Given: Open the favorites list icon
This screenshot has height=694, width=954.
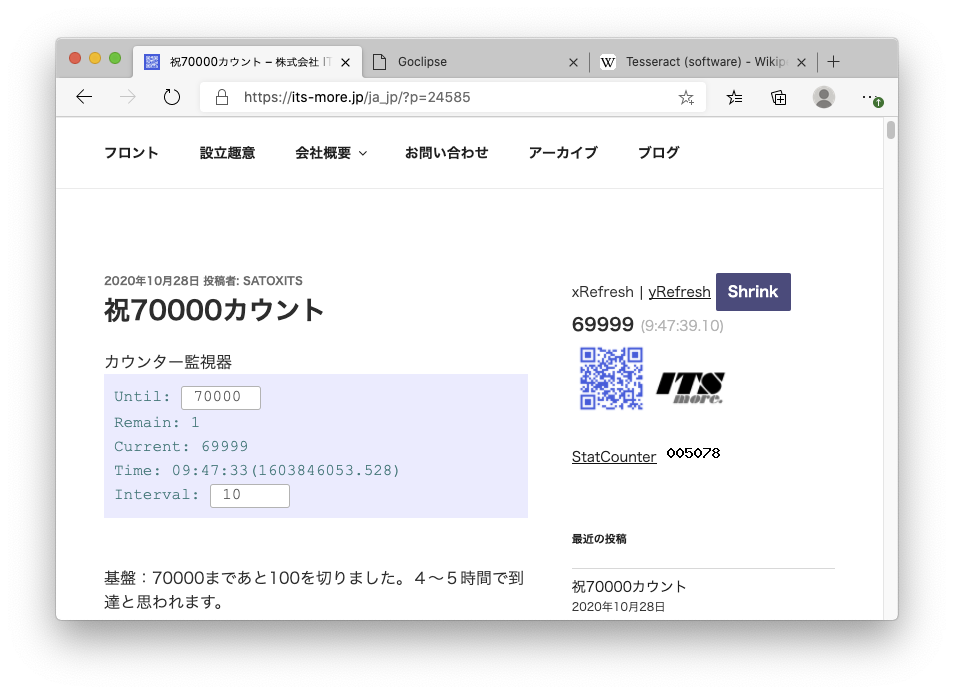Looking at the screenshot, I should 735,97.
